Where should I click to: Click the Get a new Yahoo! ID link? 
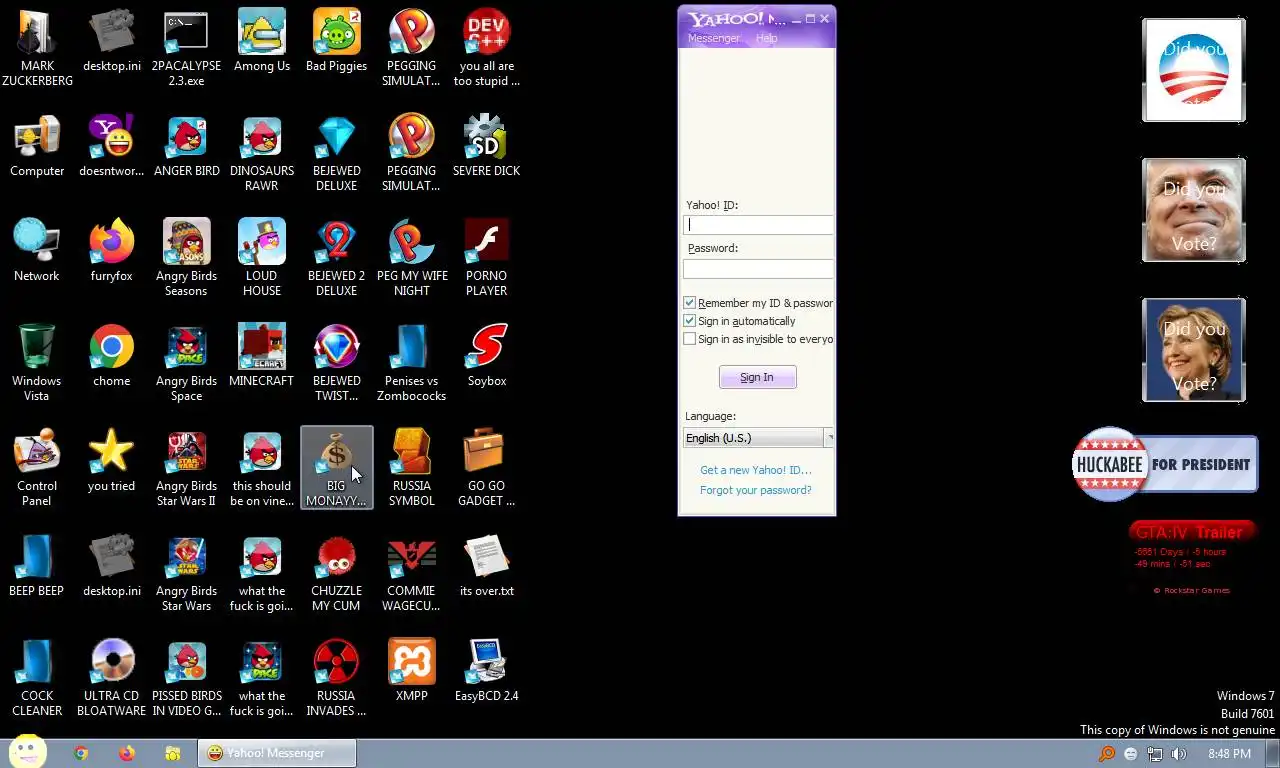[x=755, y=470]
